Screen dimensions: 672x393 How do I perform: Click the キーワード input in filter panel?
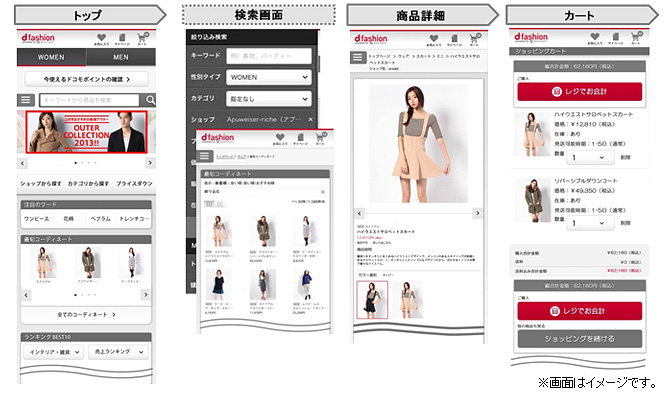pyautogui.click(x=269, y=56)
